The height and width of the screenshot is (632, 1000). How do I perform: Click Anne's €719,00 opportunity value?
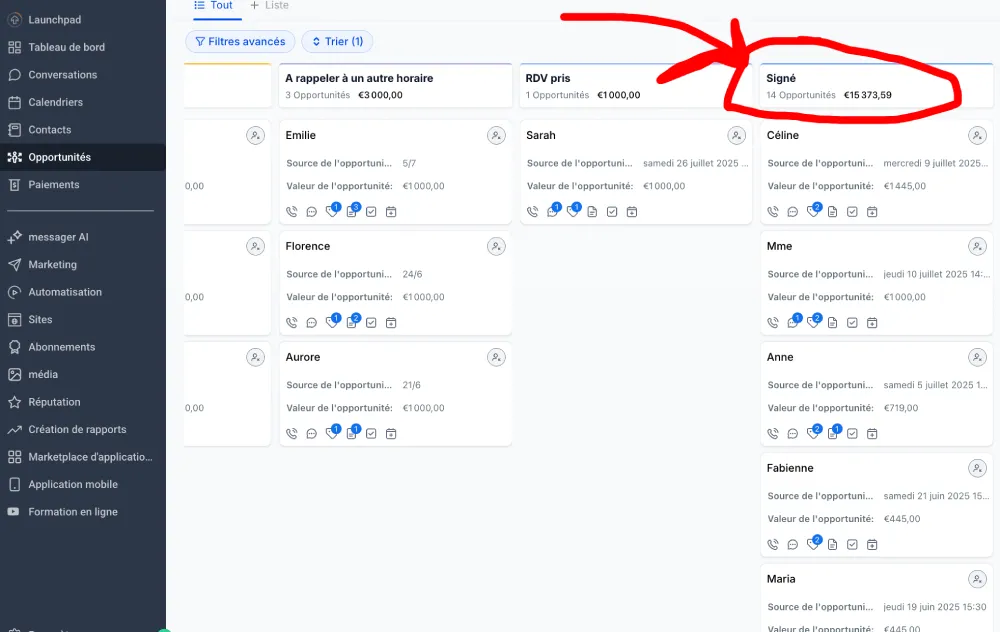click(901, 408)
